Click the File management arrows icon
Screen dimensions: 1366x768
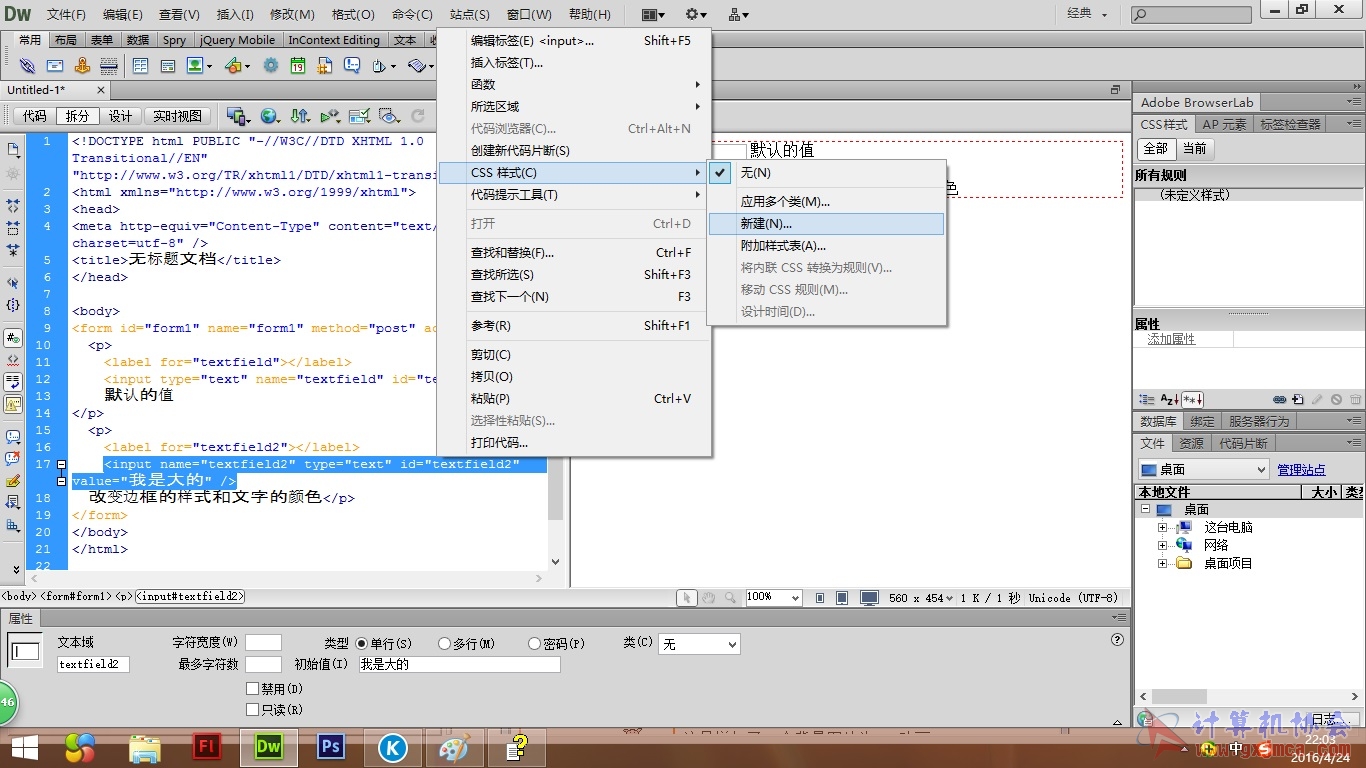(300, 116)
